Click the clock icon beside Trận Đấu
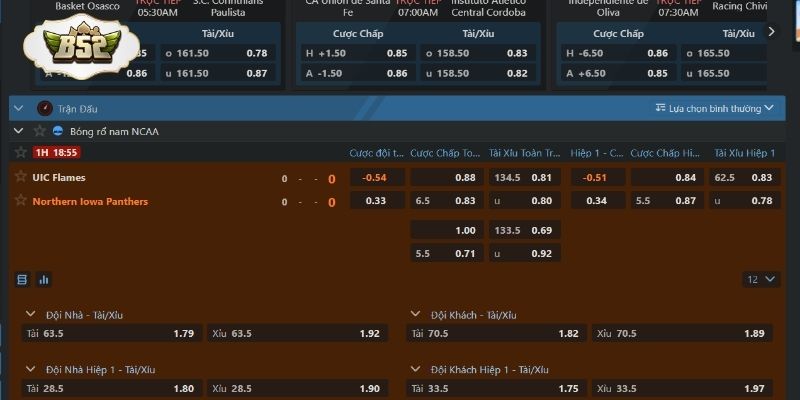The width and height of the screenshot is (800, 400). coord(44,108)
